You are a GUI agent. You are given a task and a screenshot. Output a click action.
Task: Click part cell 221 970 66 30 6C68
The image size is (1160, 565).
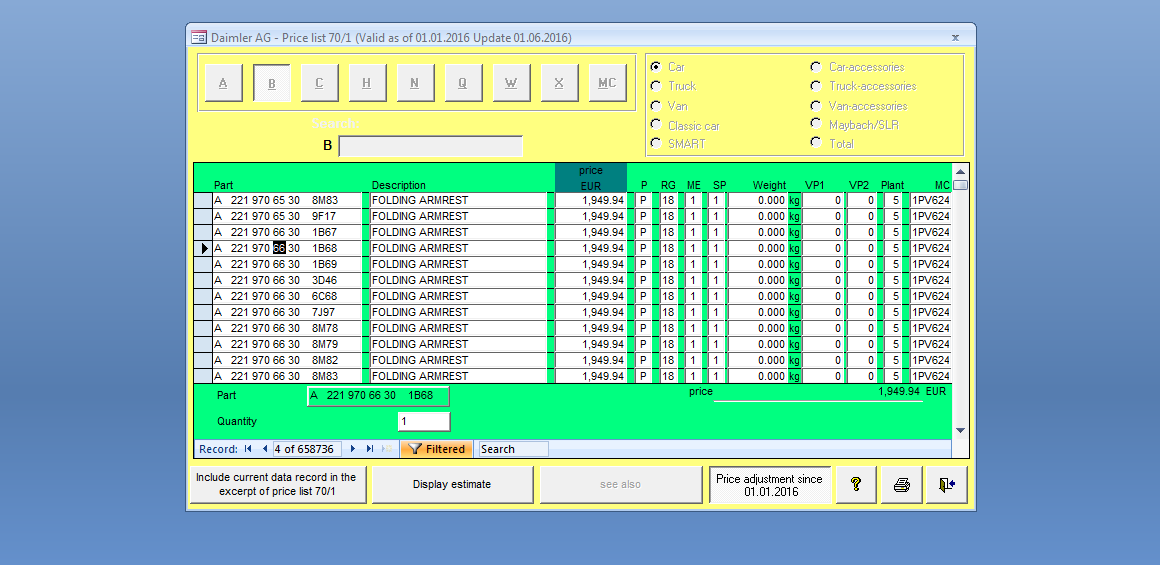(x=287, y=296)
